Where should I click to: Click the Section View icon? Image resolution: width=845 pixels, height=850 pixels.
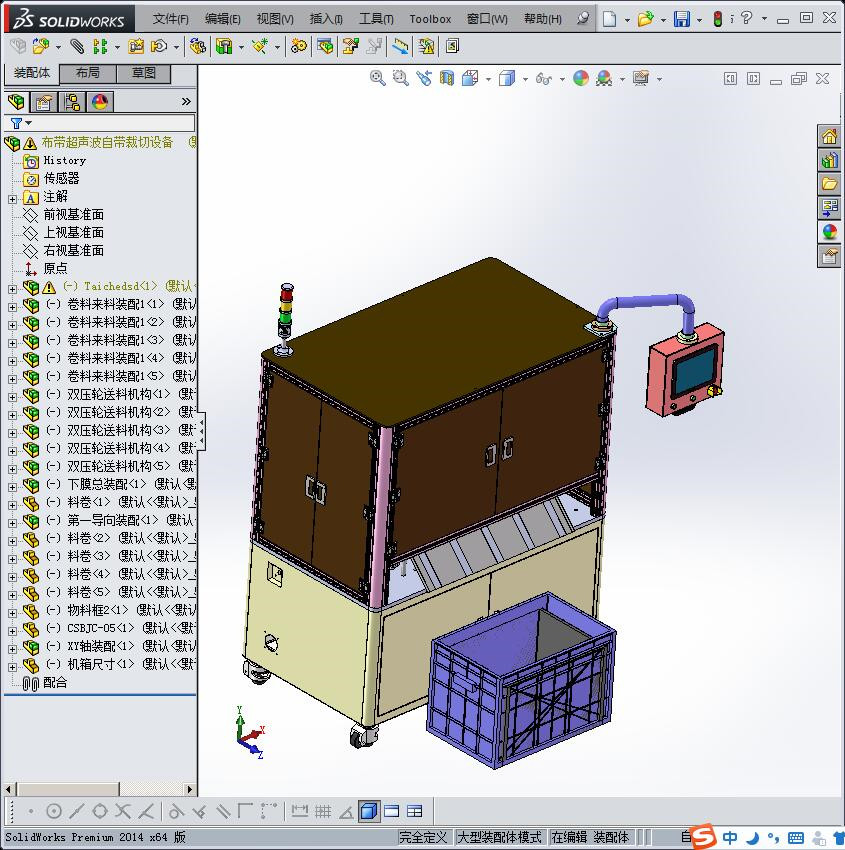point(447,79)
